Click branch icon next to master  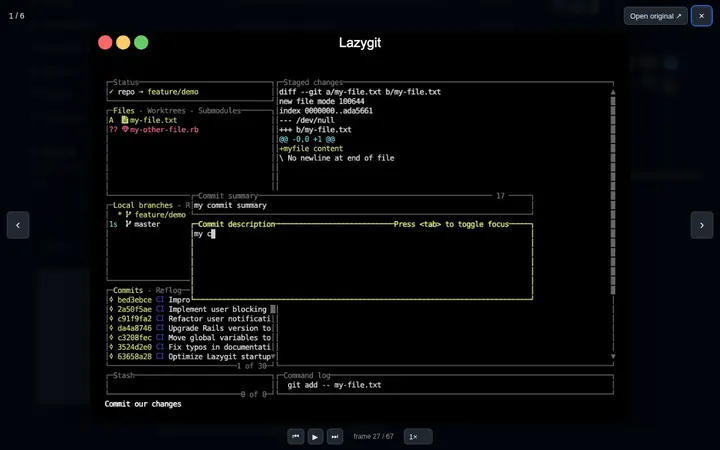pos(128,224)
